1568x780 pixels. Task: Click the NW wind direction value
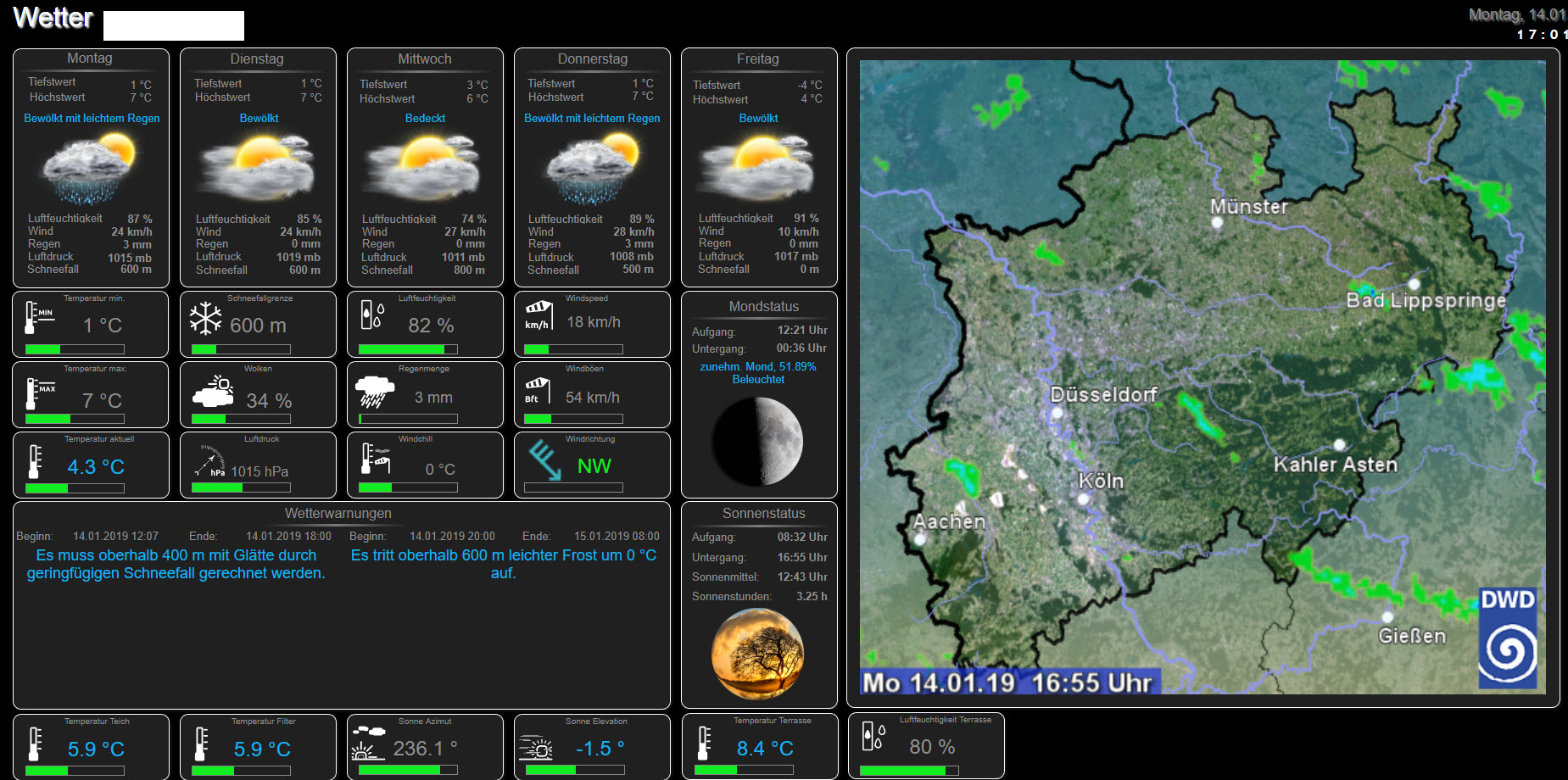[594, 466]
